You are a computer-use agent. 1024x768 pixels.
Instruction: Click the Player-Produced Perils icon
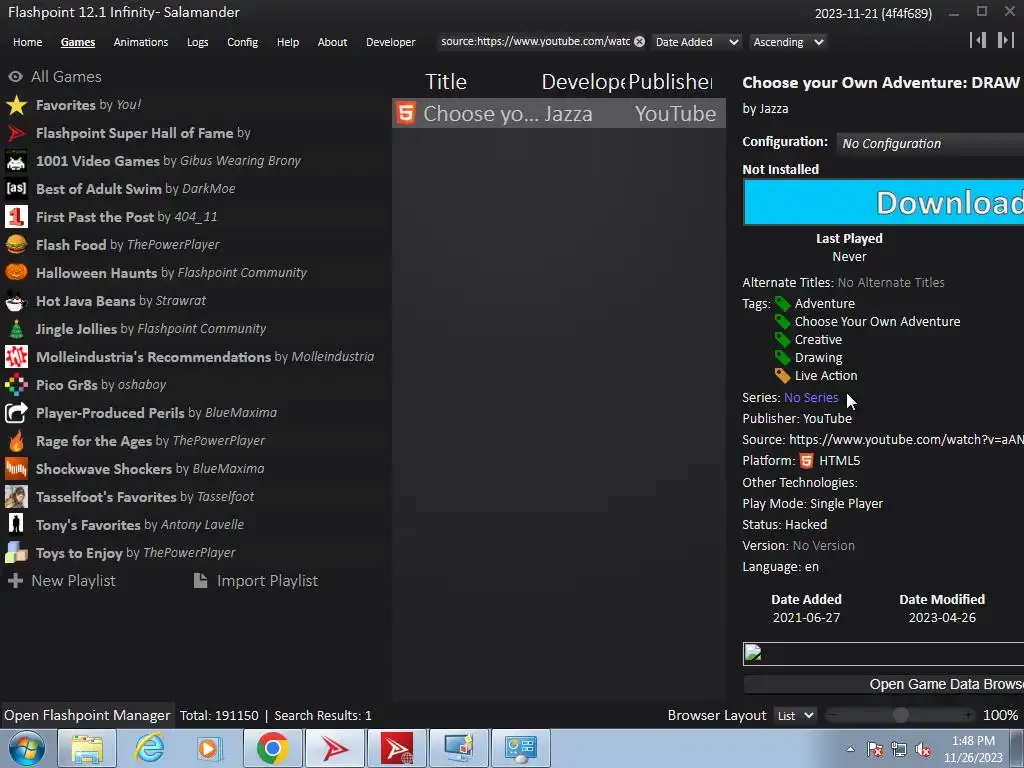click(x=16, y=413)
